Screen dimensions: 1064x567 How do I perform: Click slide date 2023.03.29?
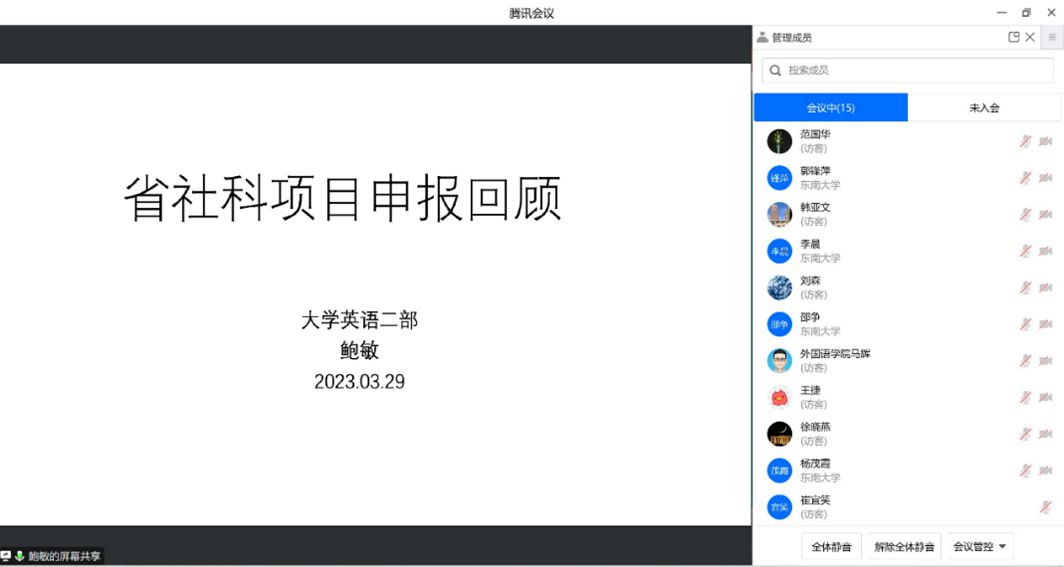pyautogui.click(x=359, y=381)
